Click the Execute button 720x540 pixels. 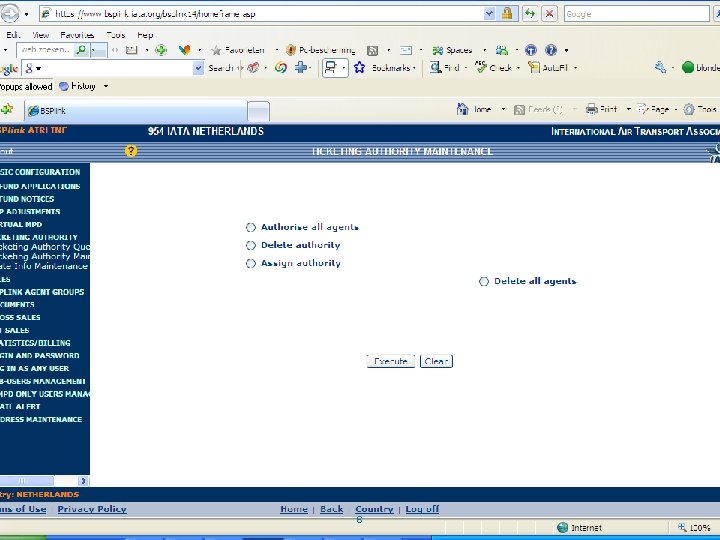click(391, 361)
